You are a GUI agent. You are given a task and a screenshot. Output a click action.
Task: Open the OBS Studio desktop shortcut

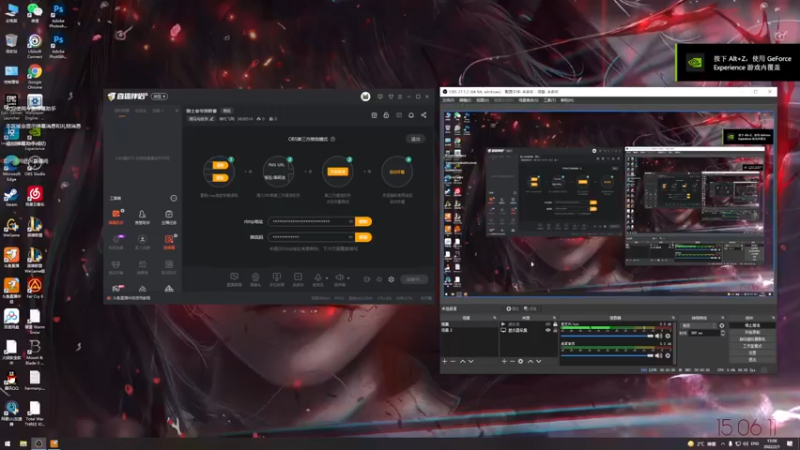pyautogui.click(x=35, y=164)
